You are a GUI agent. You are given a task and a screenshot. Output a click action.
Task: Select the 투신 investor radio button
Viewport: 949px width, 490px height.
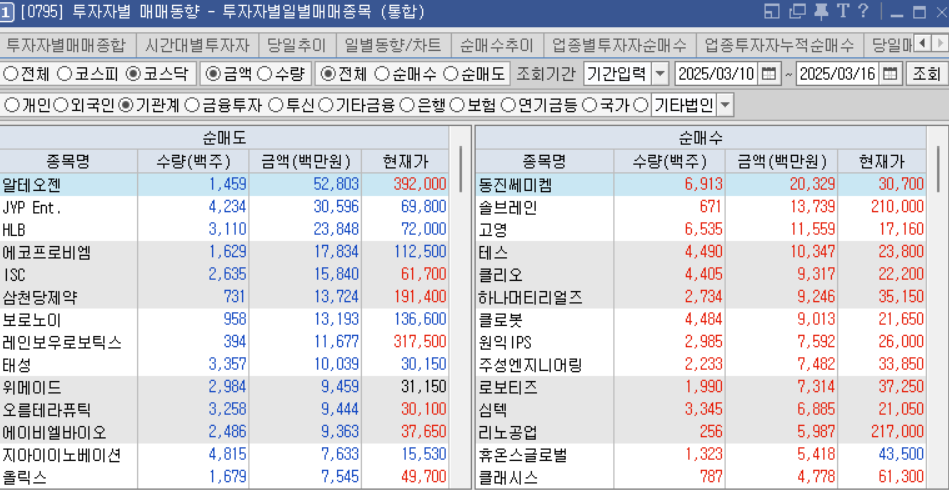coord(275,106)
